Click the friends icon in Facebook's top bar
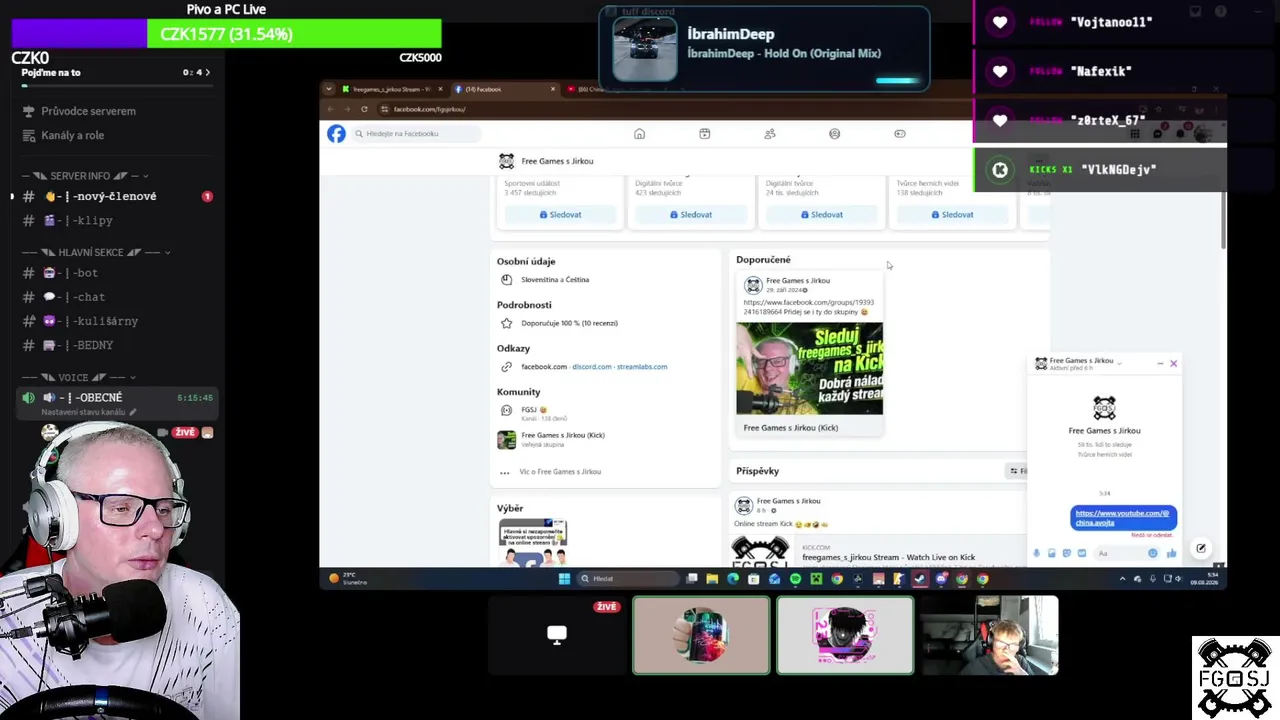The height and width of the screenshot is (720, 1280). point(769,134)
